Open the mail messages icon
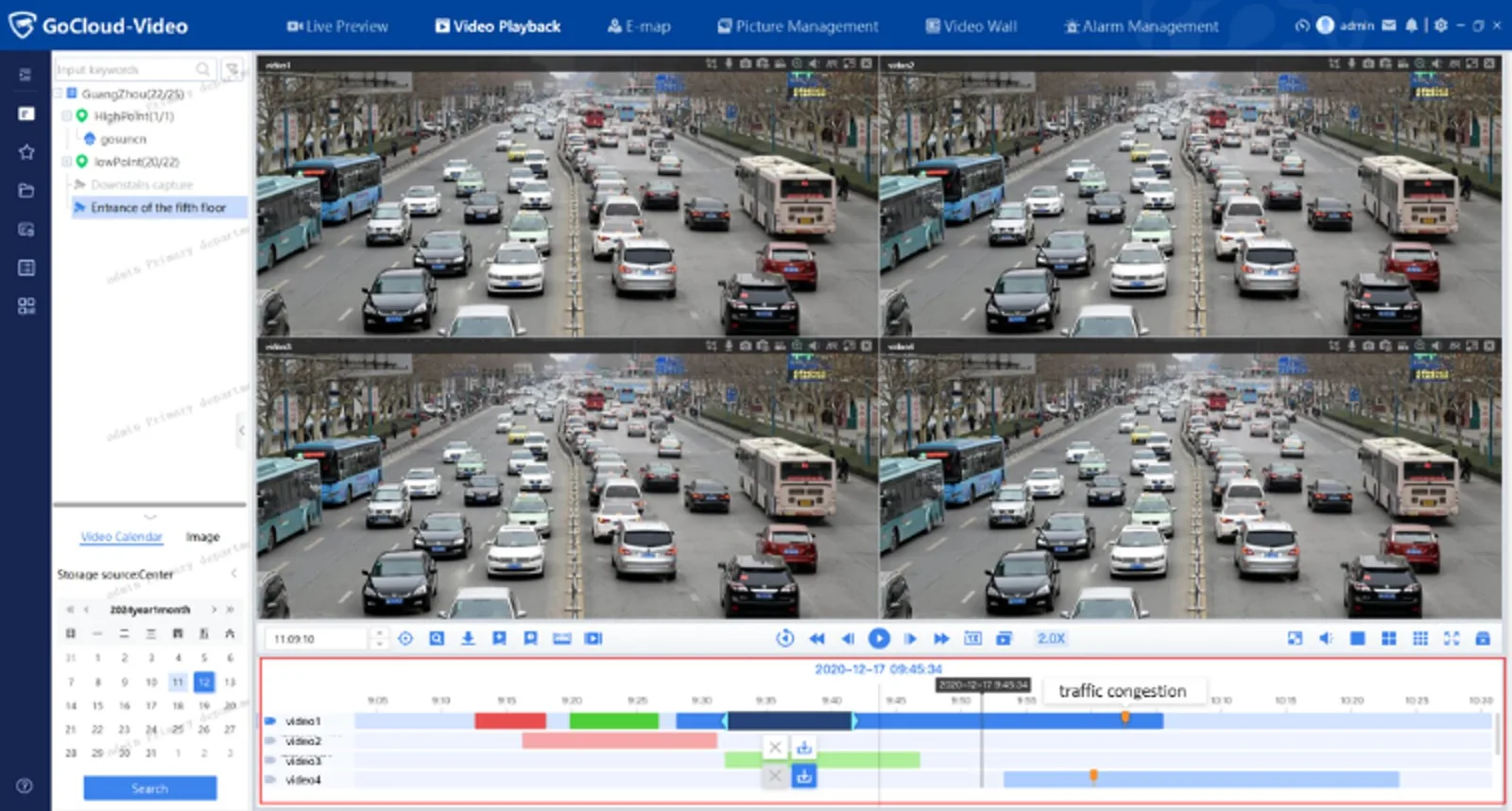The height and width of the screenshot is (811, 1512). 1388,26
